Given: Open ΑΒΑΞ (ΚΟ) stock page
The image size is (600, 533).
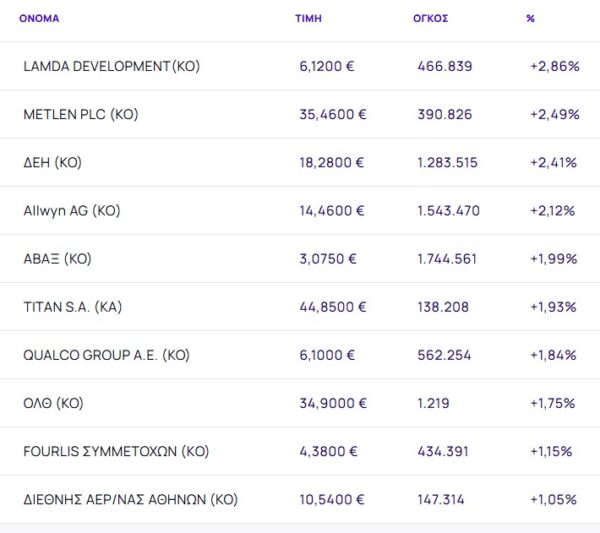Looking at the screenshot, I should (x=57, y=259).
